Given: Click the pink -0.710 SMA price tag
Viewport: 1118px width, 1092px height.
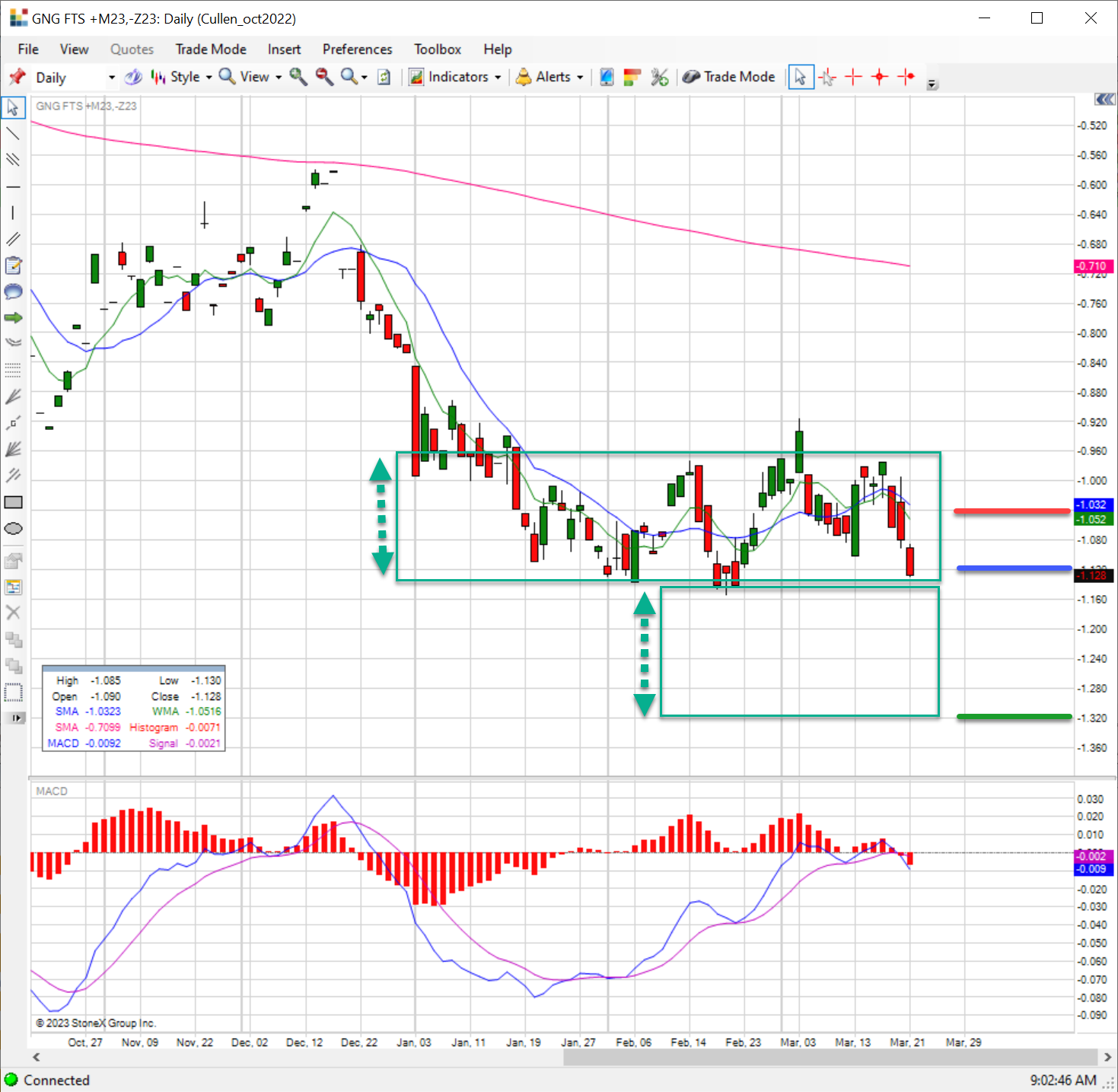Looking at the screenshot, I should [1094, 266].
